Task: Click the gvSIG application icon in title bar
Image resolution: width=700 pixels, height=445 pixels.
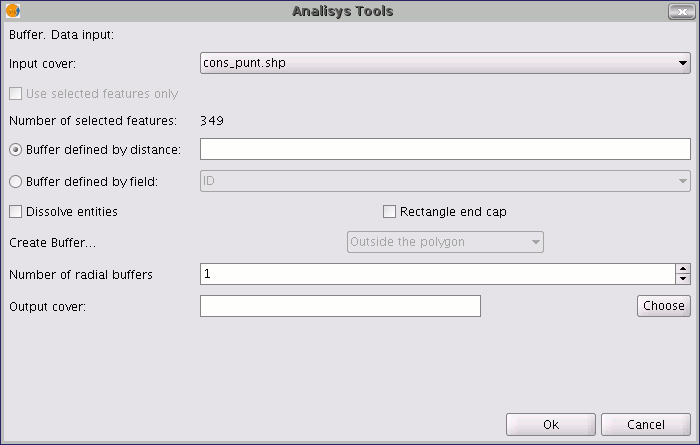Action: pos(13,11)
